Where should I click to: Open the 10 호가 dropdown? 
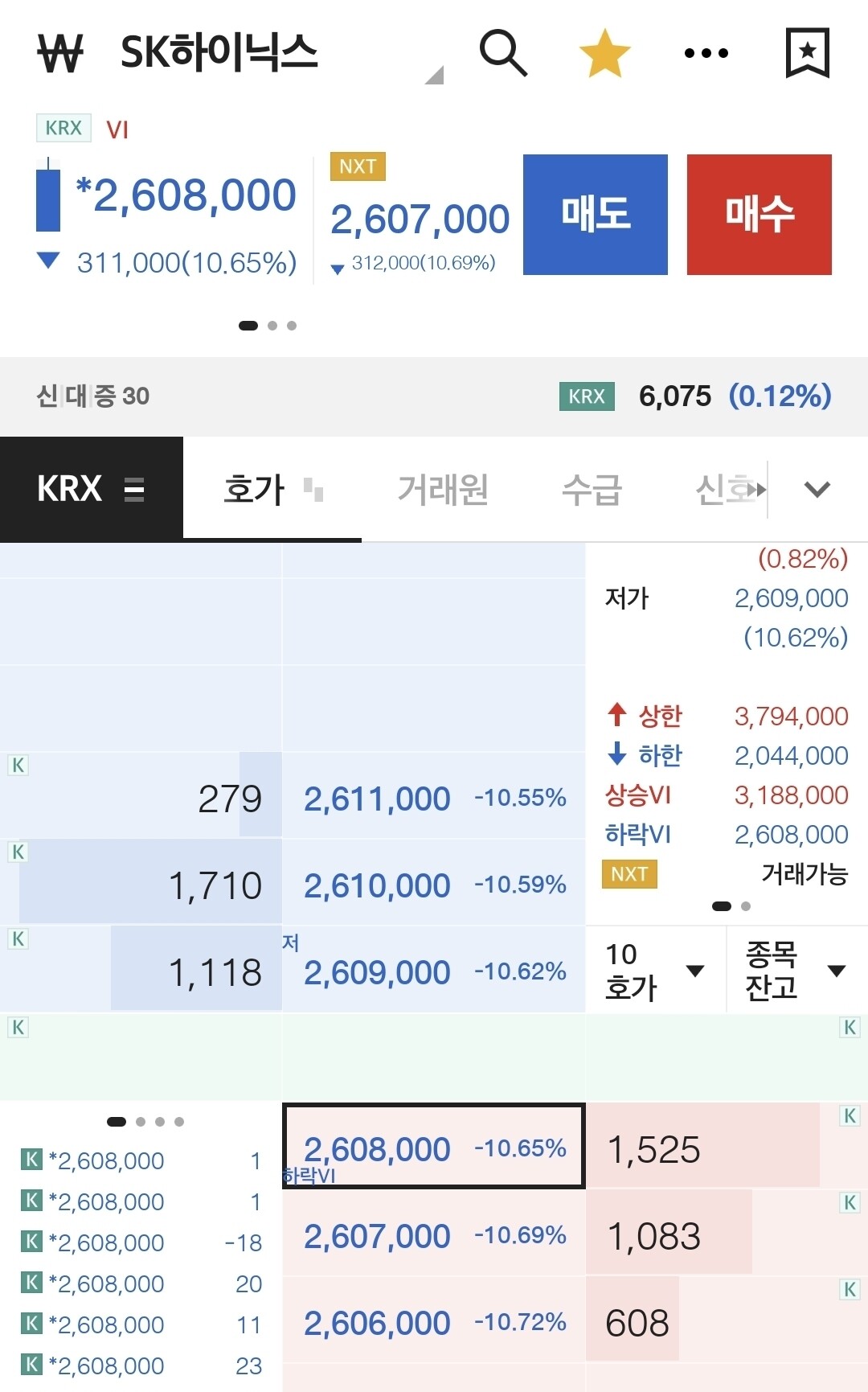656,970
